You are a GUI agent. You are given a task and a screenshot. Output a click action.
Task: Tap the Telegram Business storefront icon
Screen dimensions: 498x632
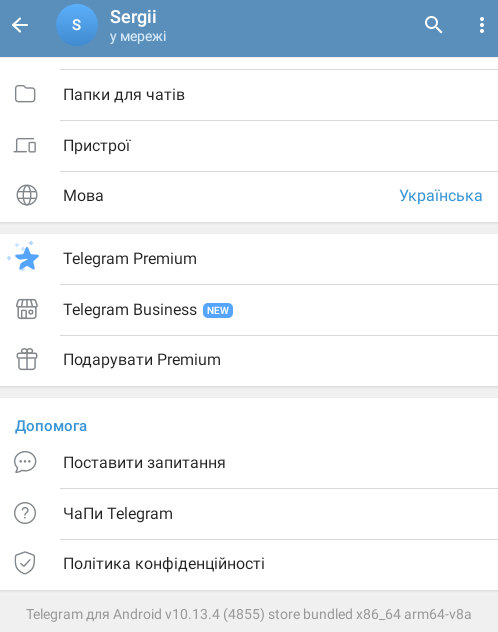pyautogui.click(x=27, y=309)
